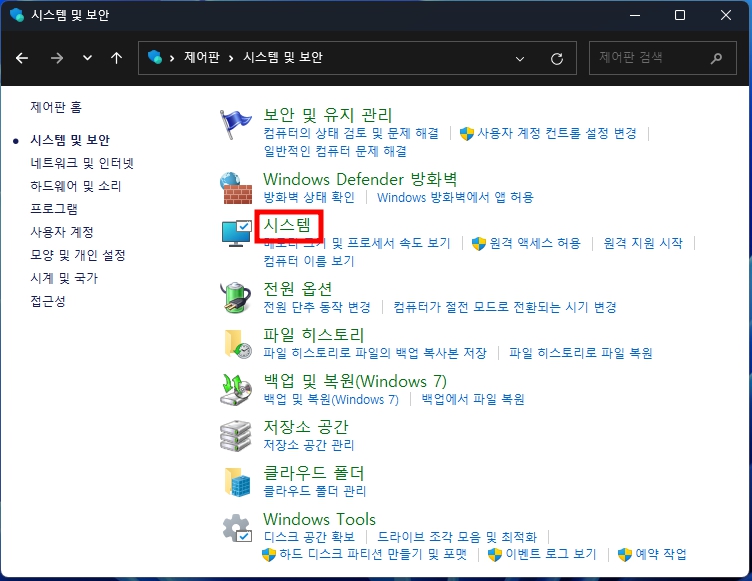Click the Security and Maintenance flag icon

(x=235, y=124)
